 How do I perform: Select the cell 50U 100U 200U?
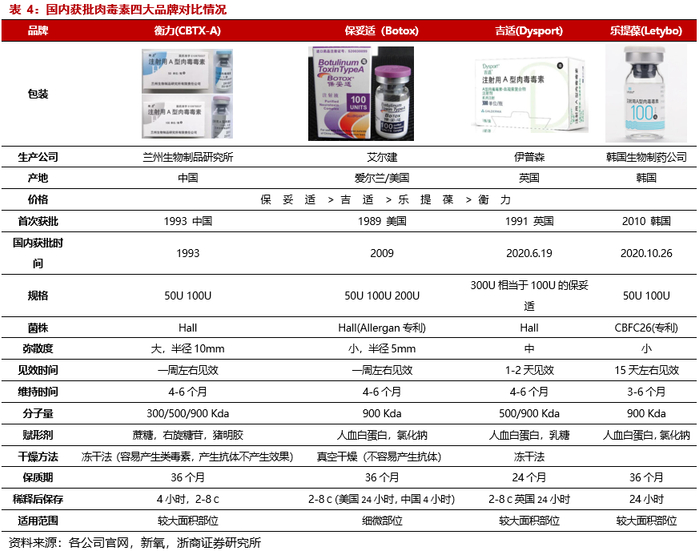click(x=382, y=296)
